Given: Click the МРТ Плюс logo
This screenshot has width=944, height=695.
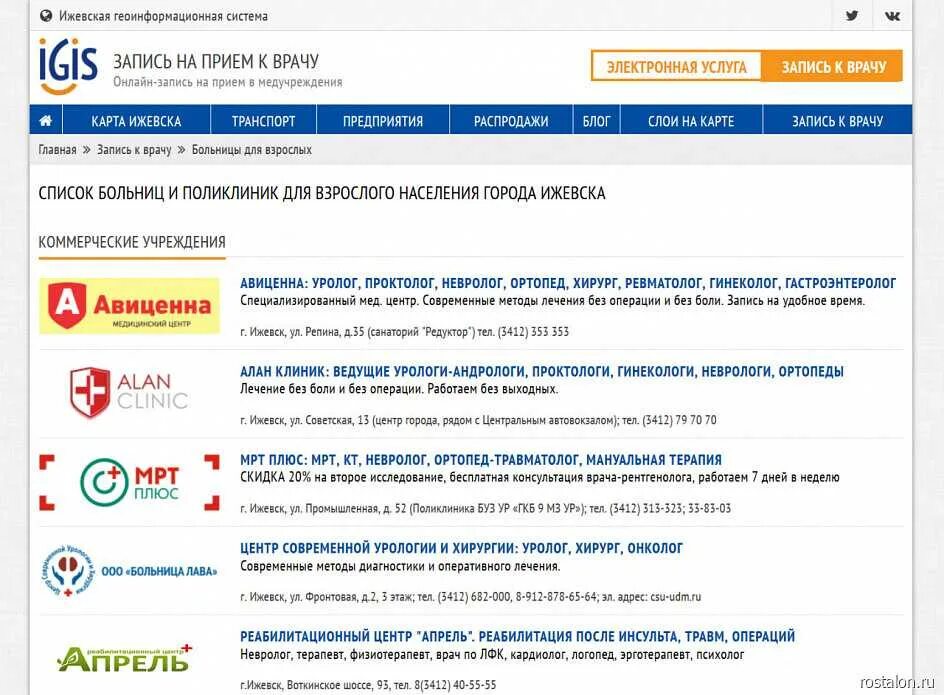Looking at the screenshot, I should pyautogui.click(x=129, y=482).
